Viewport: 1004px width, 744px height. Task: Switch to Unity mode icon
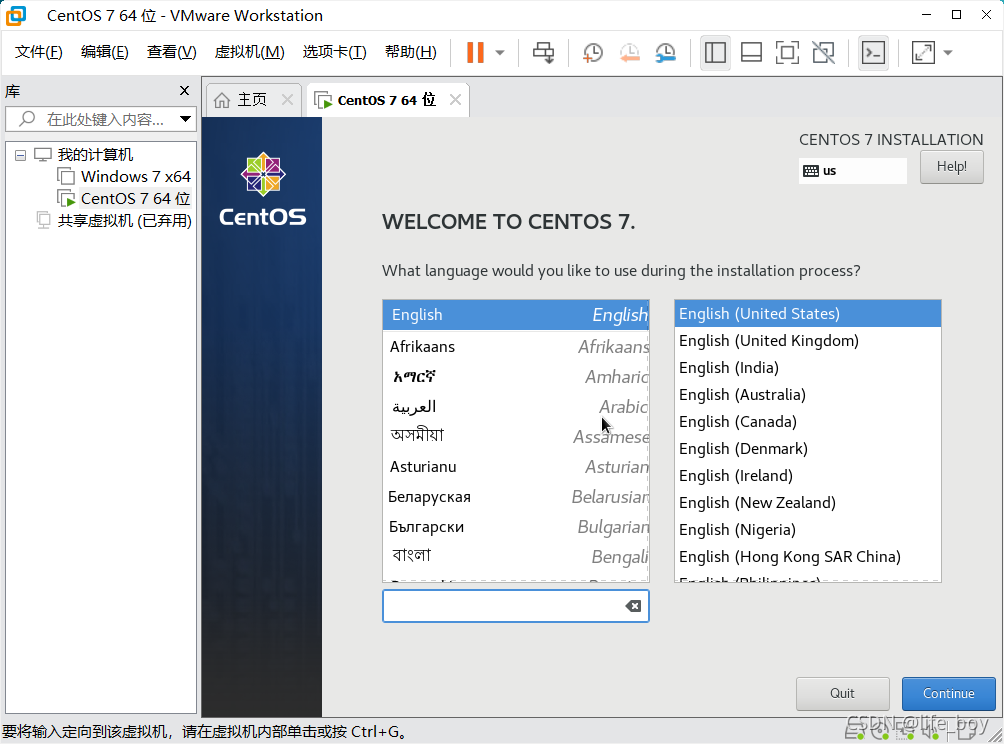pyautogui.click(x=823, y=53)
